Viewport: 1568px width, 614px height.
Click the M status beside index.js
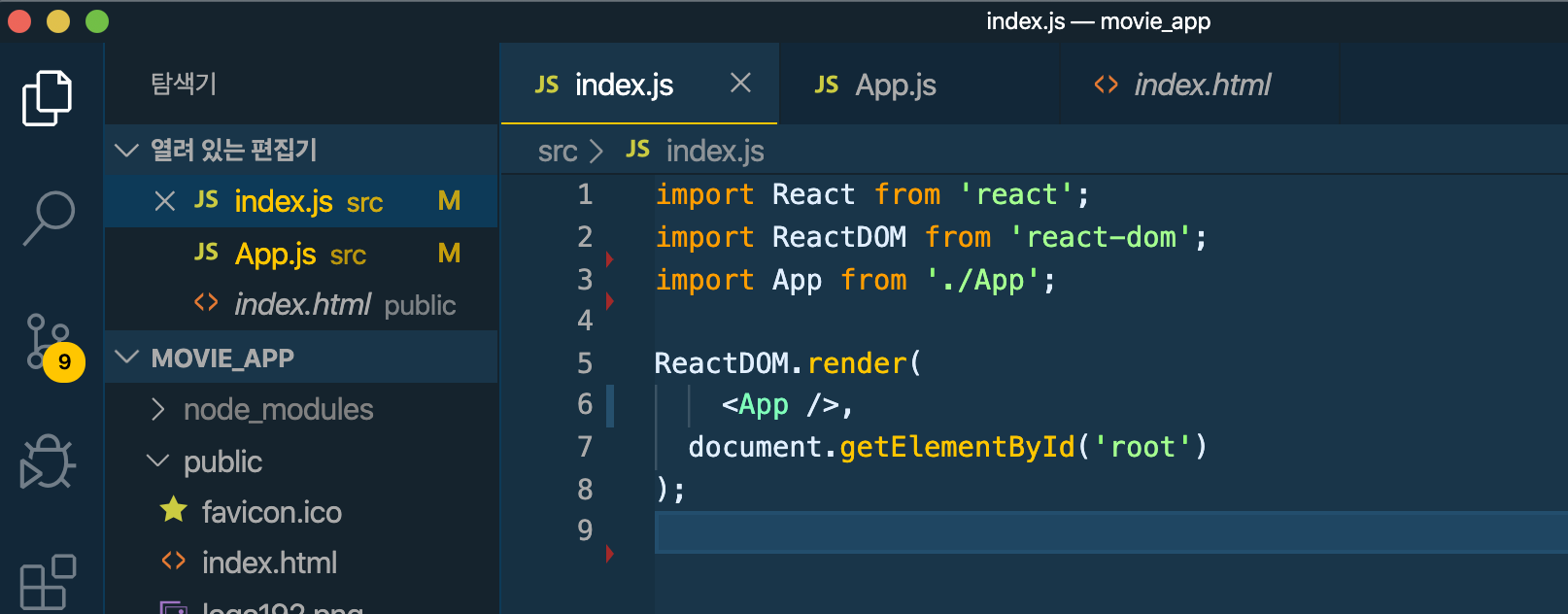[x=449, y=201]
